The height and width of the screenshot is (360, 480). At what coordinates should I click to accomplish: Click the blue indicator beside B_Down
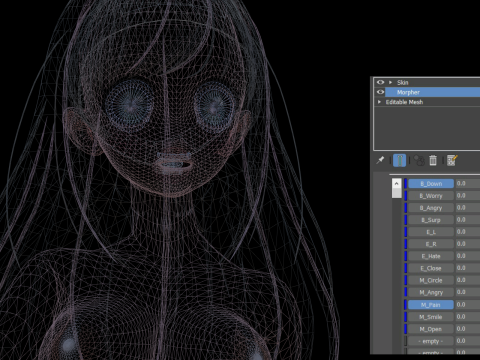[x=406, y=184]
